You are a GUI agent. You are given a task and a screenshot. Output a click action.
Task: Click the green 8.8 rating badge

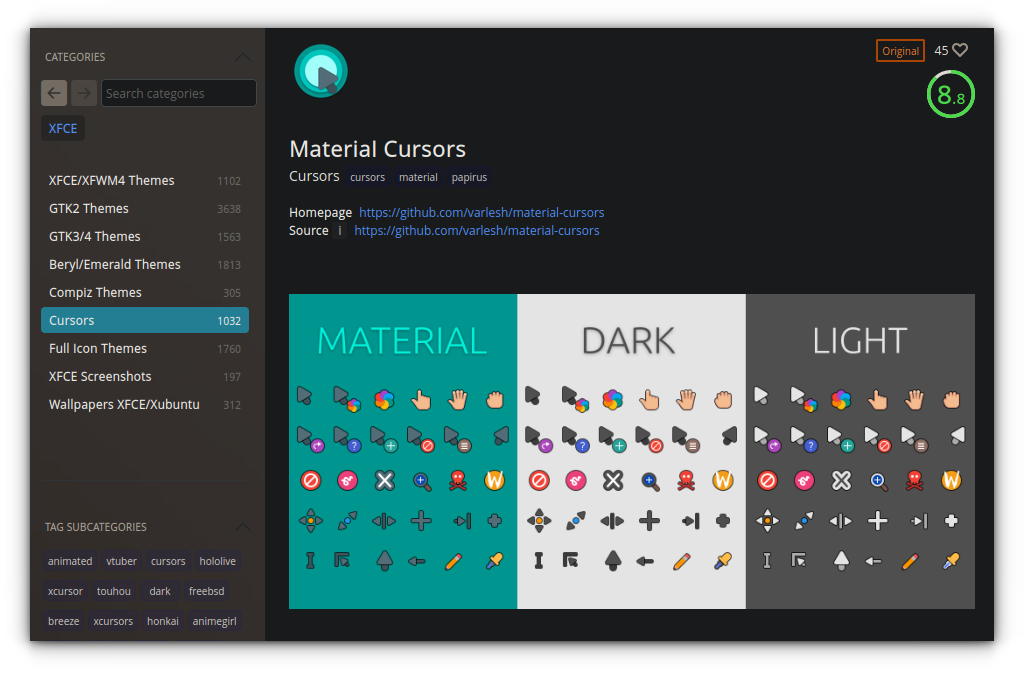tap(950, 94)
